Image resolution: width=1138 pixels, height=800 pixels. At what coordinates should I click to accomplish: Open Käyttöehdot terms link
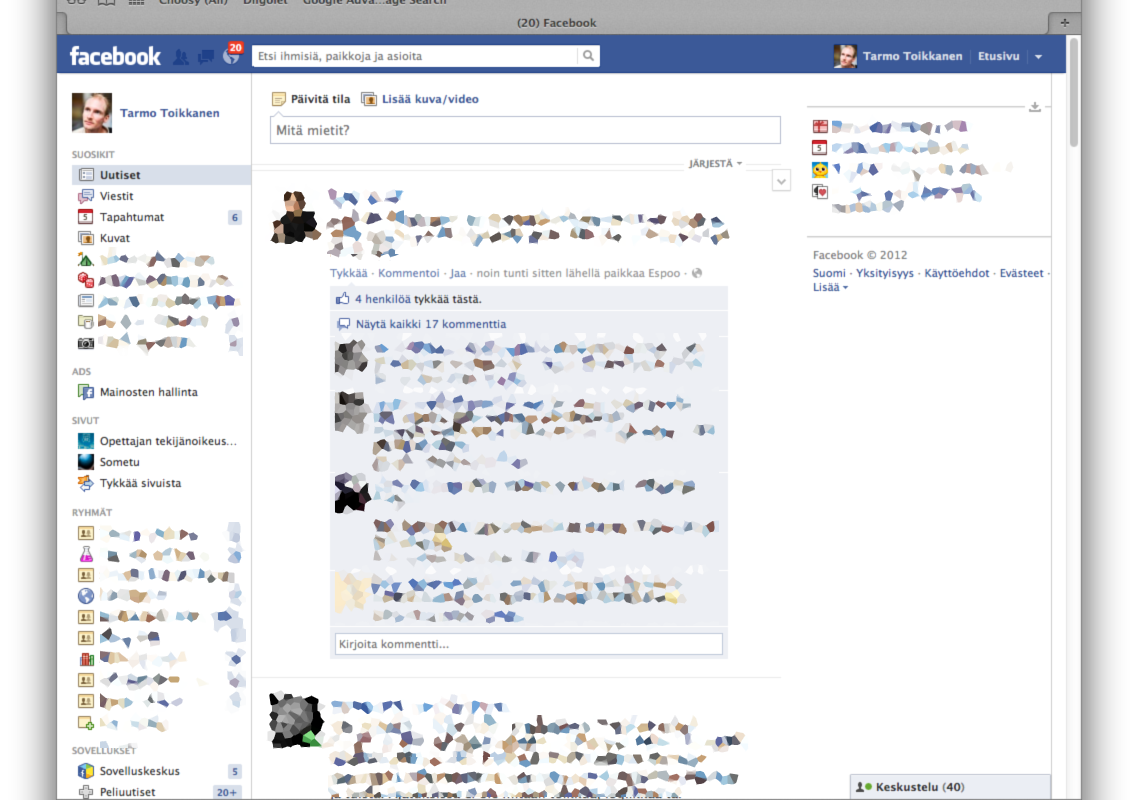click(957, 274)
